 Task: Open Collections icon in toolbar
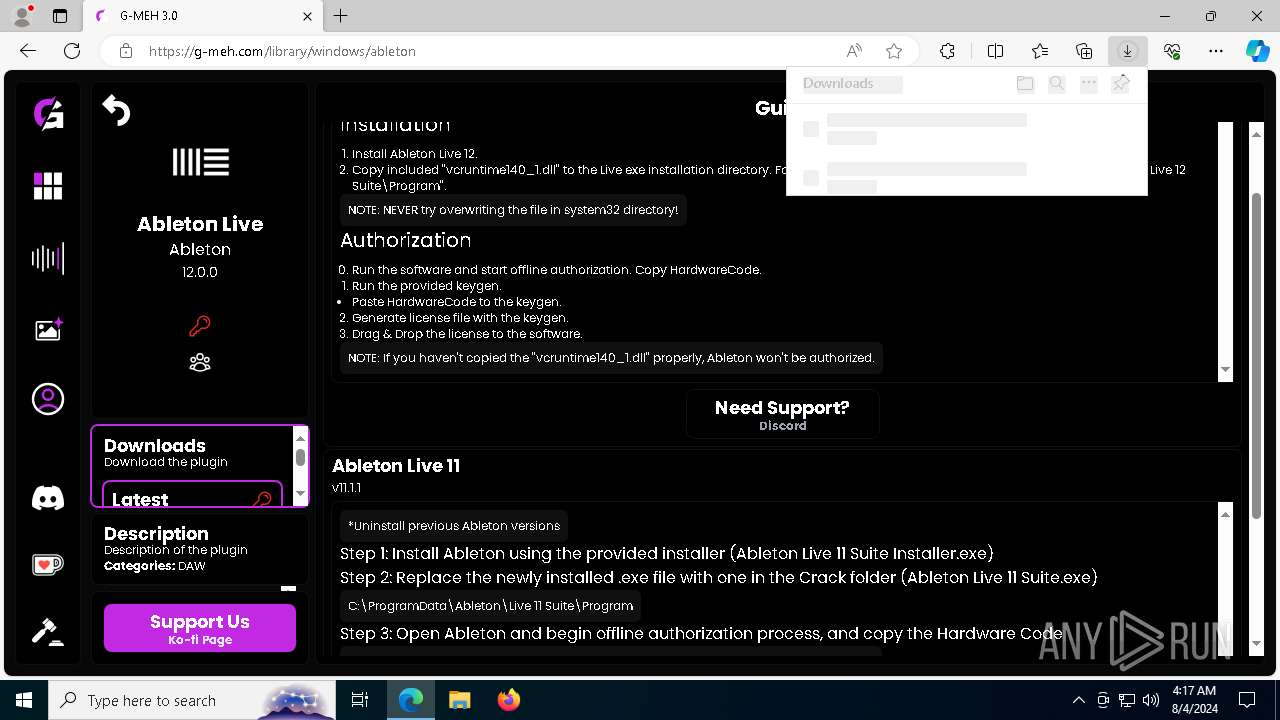pos(1084,51)
